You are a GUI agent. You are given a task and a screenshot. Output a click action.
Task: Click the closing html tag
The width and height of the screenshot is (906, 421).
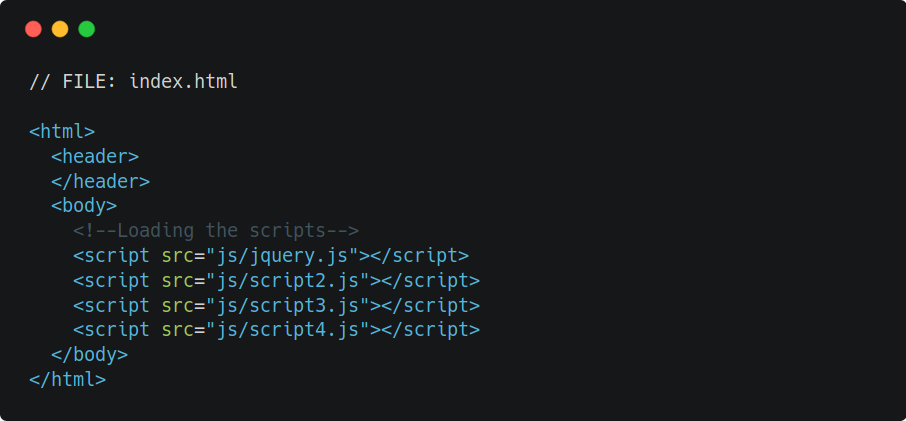(68, 380)
